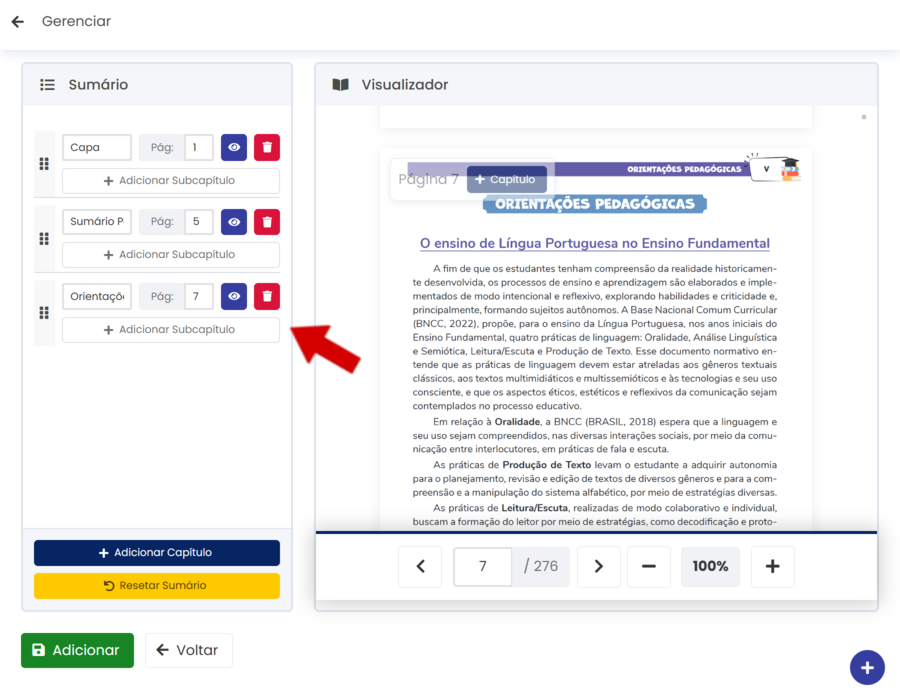Add a subchapter under Orientações
The width and height of the screenshot is (900, 700).
pyautogui.click(x=171, y=330)
